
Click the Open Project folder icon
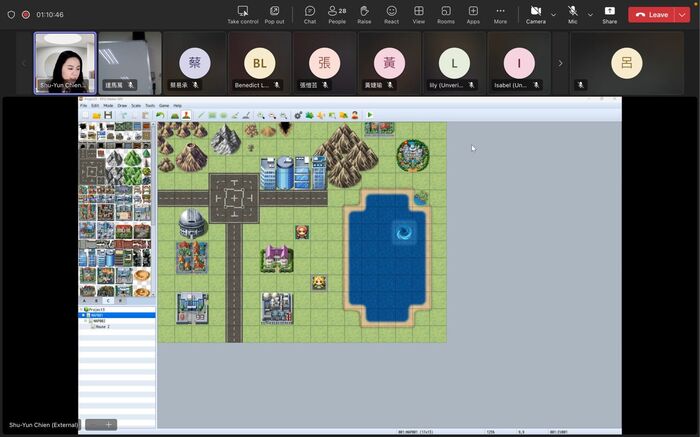pyautogui.click(x=96, y=115)
